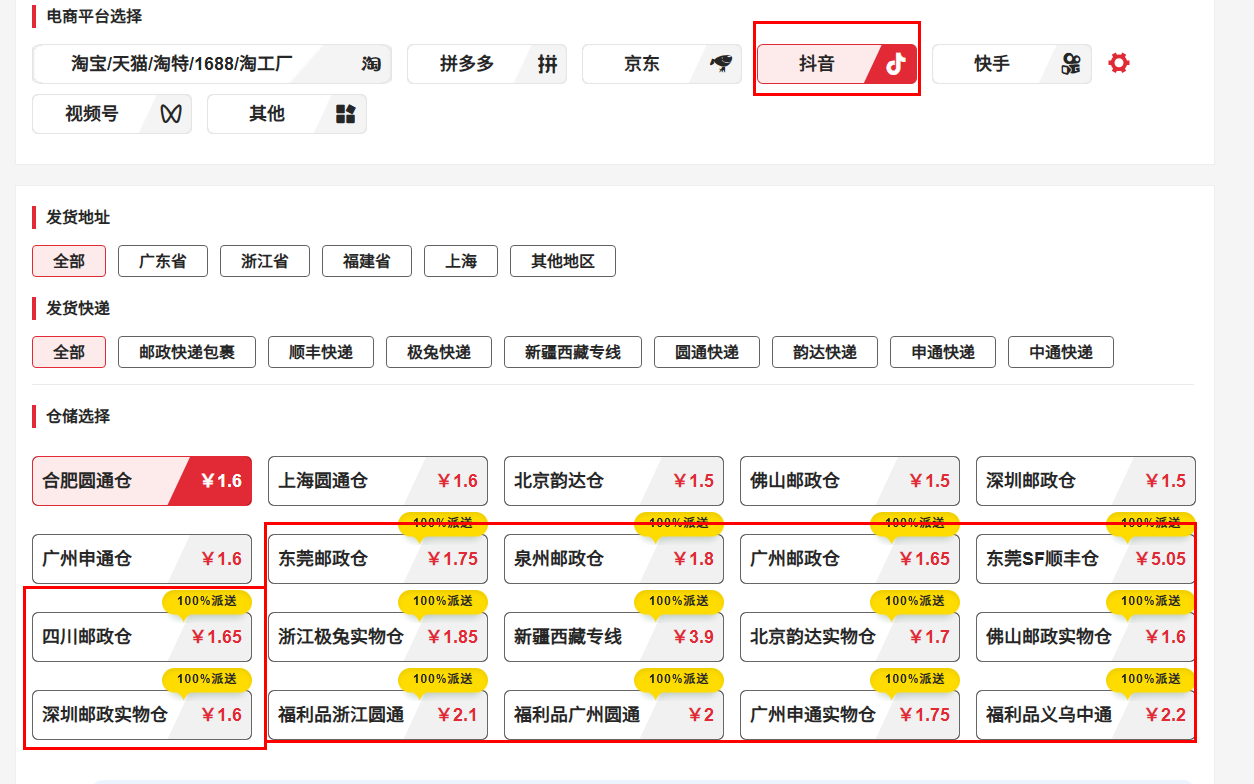The width and height of the screenshot is (1254, 784).
Task: Choose the 极兔快递 courier filter
Action: click(439, 352)
